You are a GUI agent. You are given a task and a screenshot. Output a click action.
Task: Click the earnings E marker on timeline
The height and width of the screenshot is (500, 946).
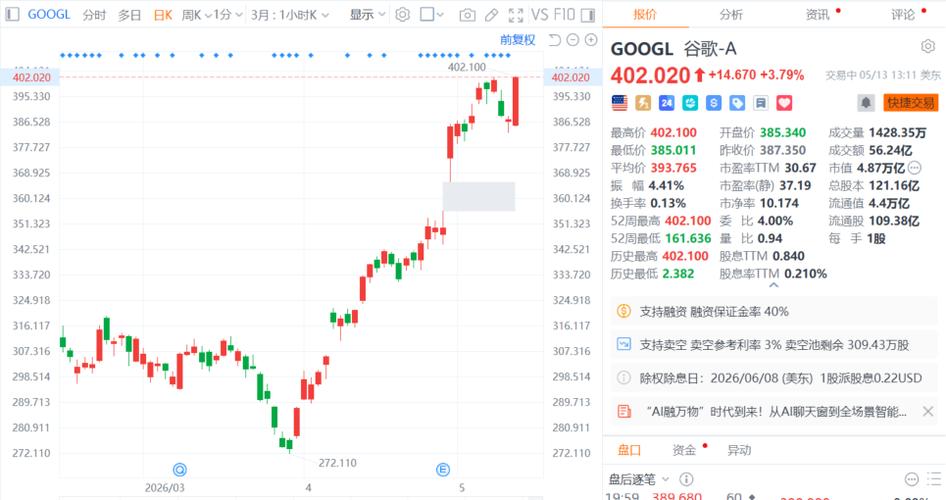coord(443,470)
